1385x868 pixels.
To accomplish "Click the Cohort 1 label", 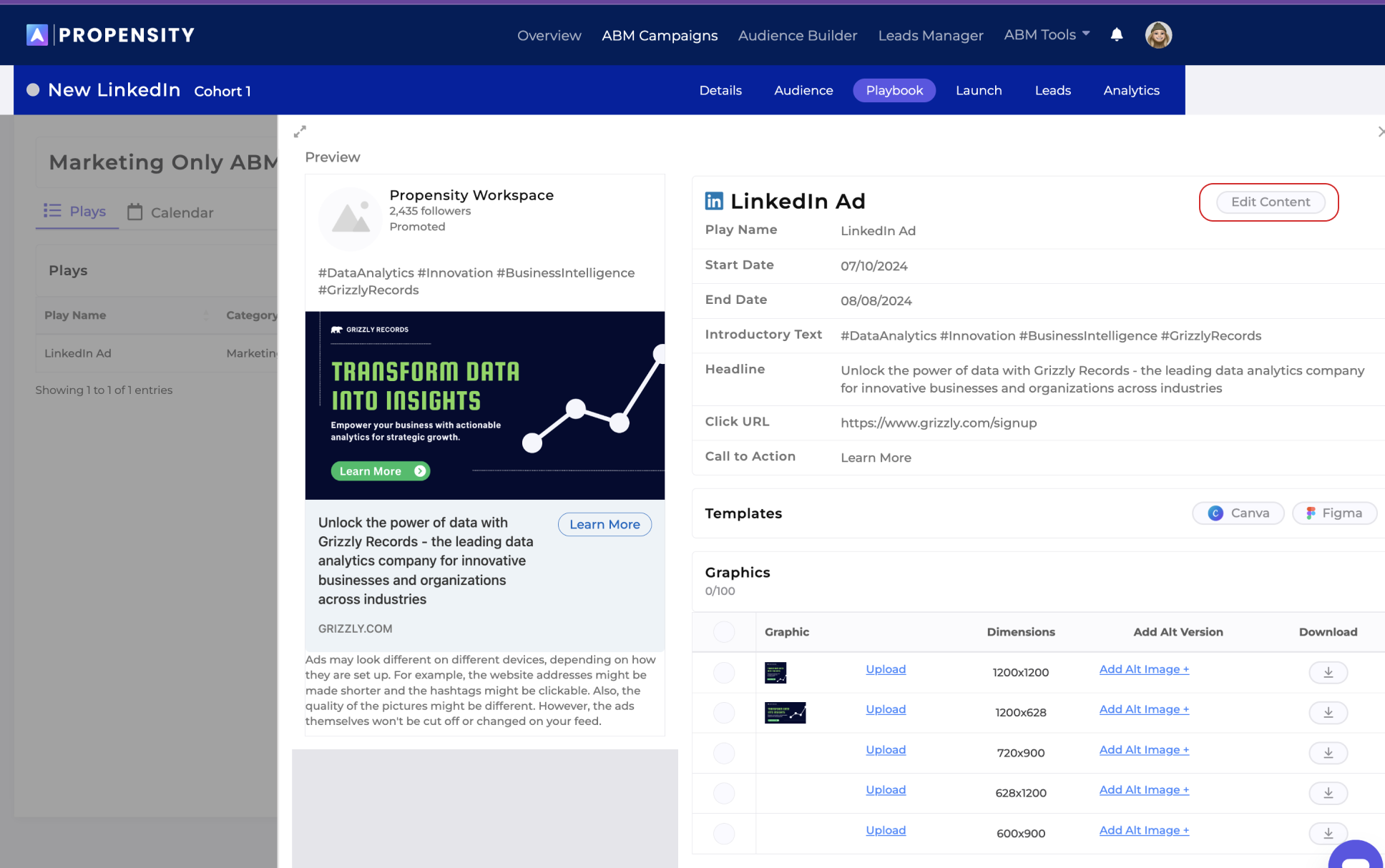I will tap(222, 92).
